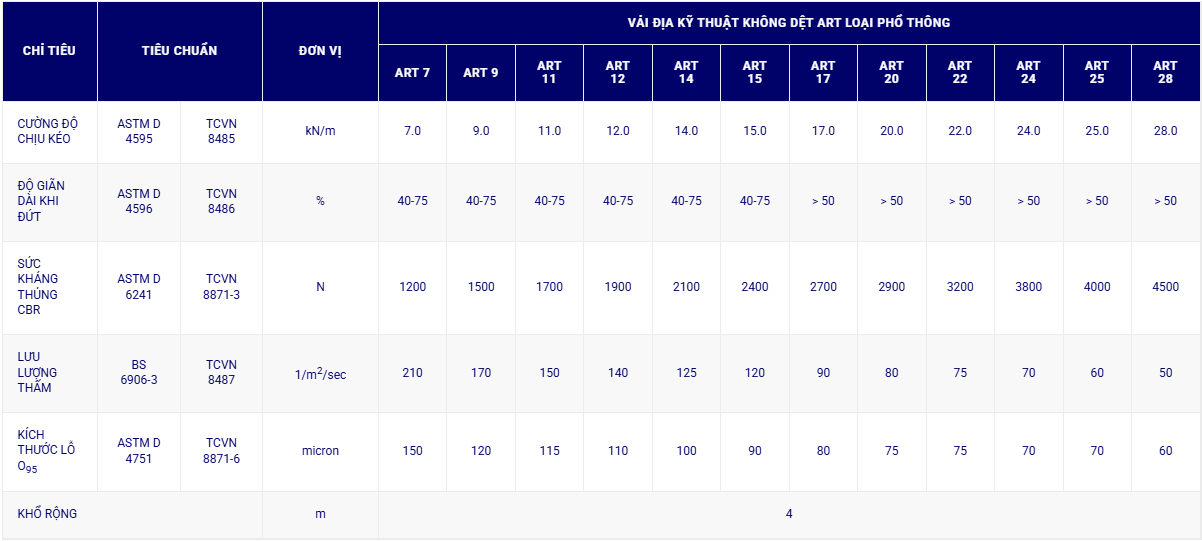The height and width of the screenshot is (541, 1202).
Task: Click the CHỈ TIÊU column header
Action: point(49,50)
